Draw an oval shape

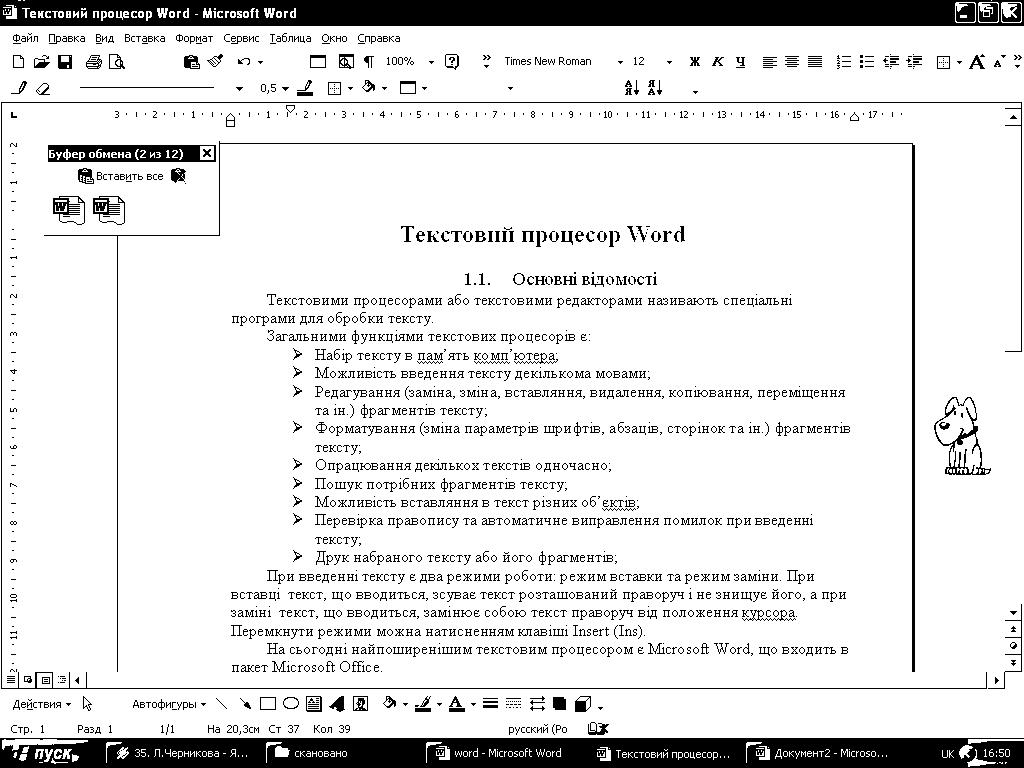coord(291,704)
